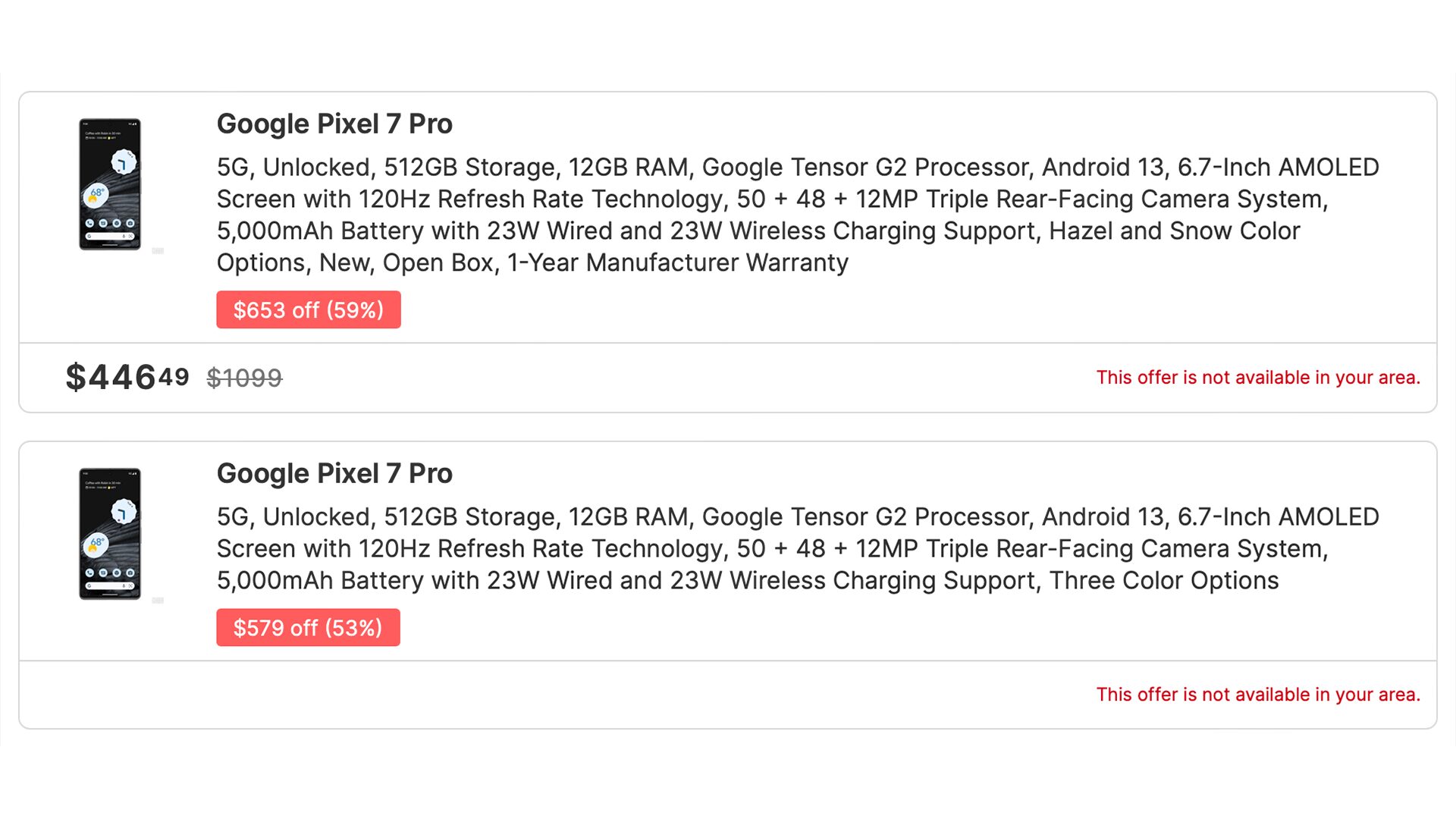Click the "New, Open Box" condition text

coord(409,262)
